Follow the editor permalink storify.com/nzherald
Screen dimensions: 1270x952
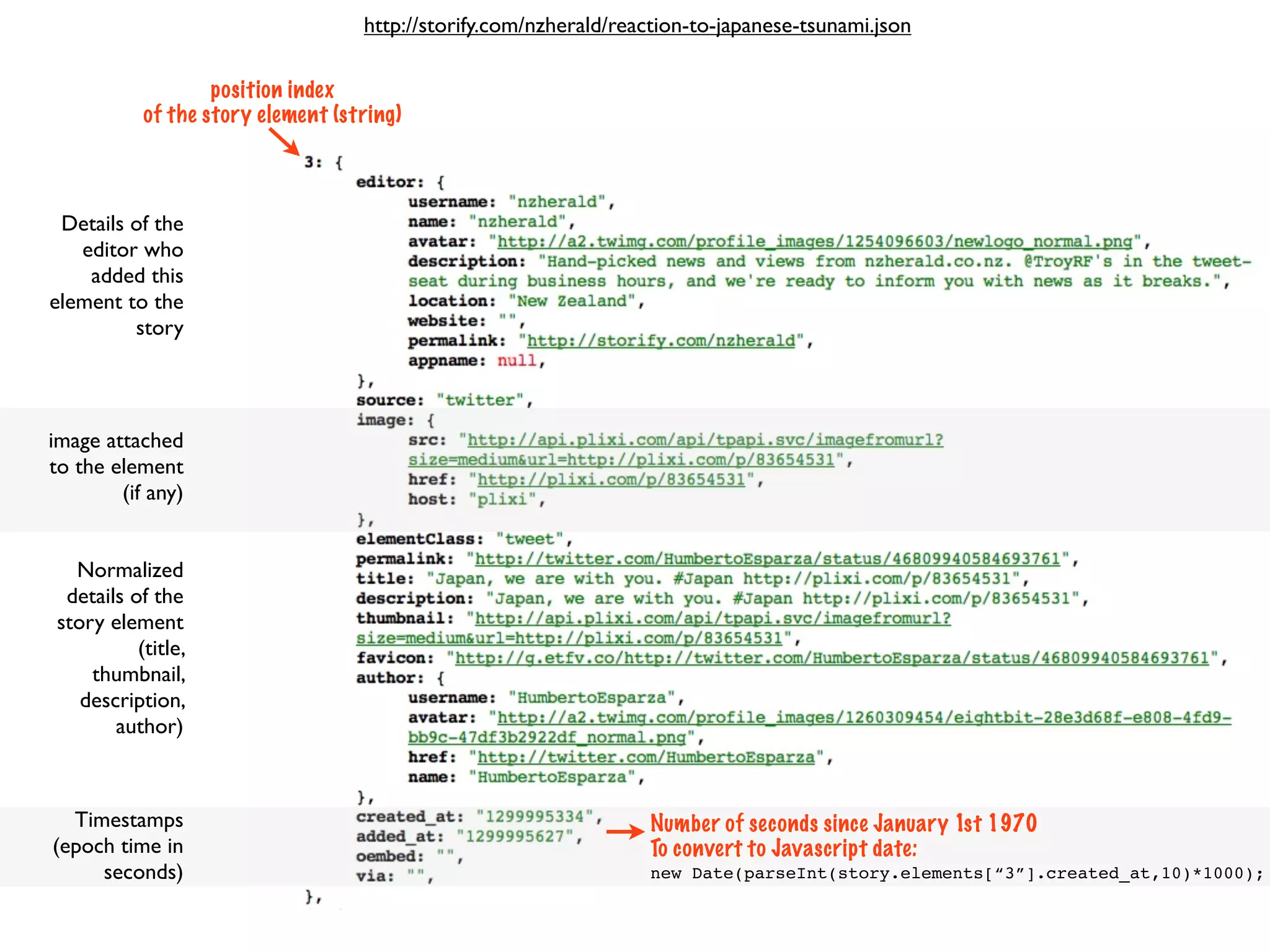(661, 340)
